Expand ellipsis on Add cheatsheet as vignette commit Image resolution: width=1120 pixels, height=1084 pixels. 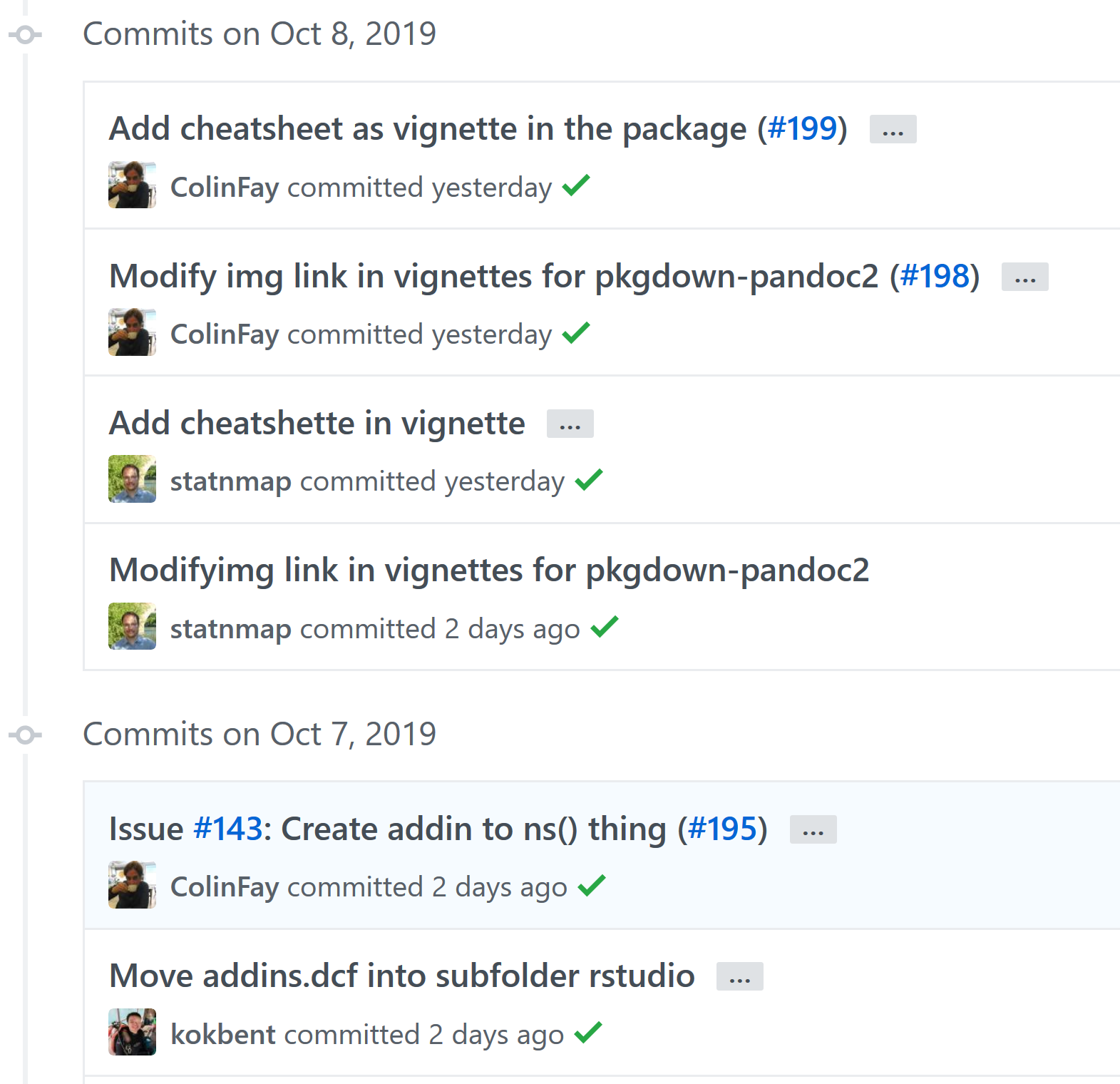point(893,129)
